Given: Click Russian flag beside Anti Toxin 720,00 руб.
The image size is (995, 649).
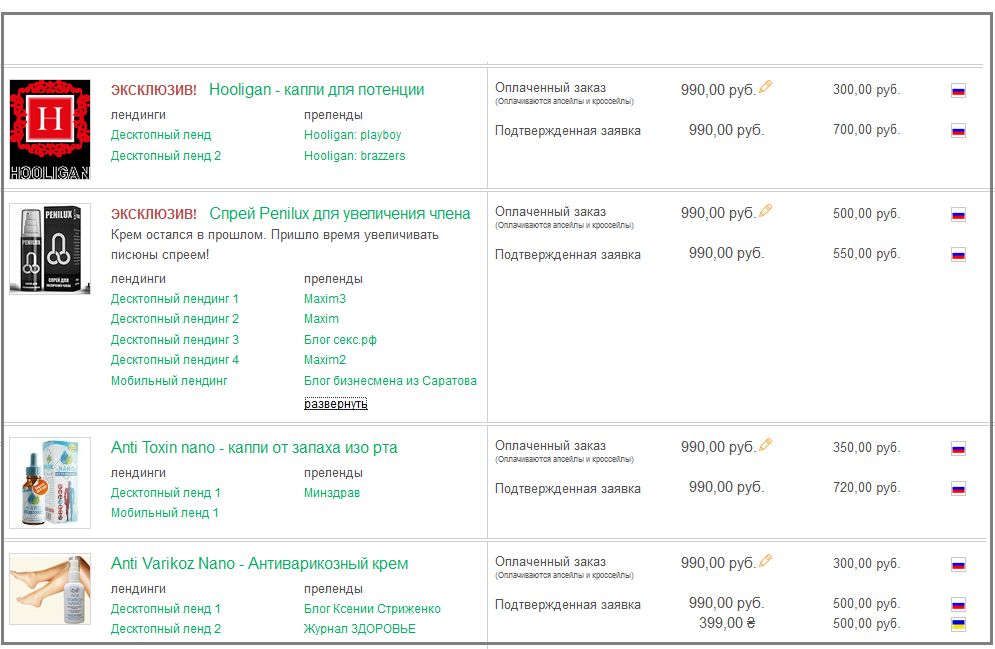Looking at the screenshot, I should (x=958, y=488).
